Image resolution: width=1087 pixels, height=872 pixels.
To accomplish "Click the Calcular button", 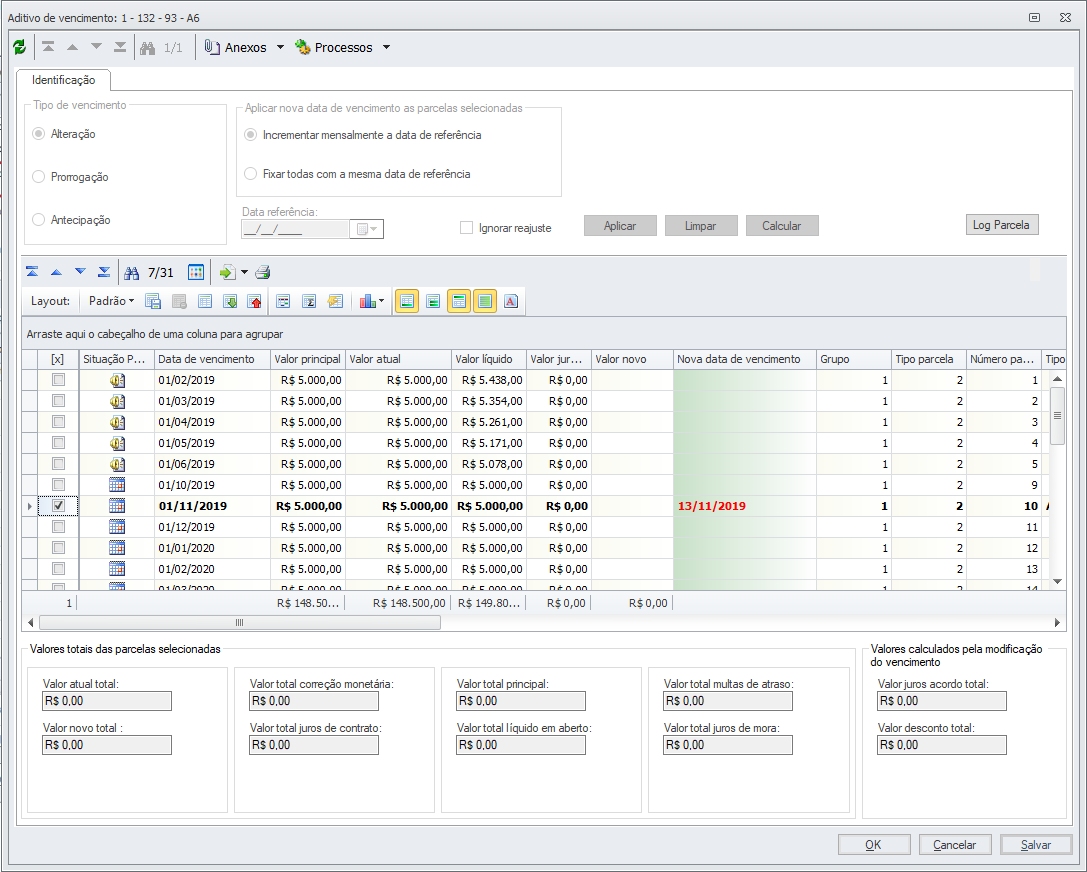I will tap(782, 225).
